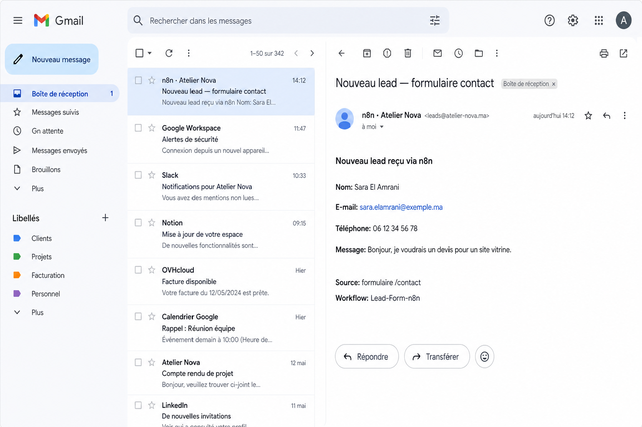
Task: Reply using the header arrow icon
Action: [x=606, y=116]
